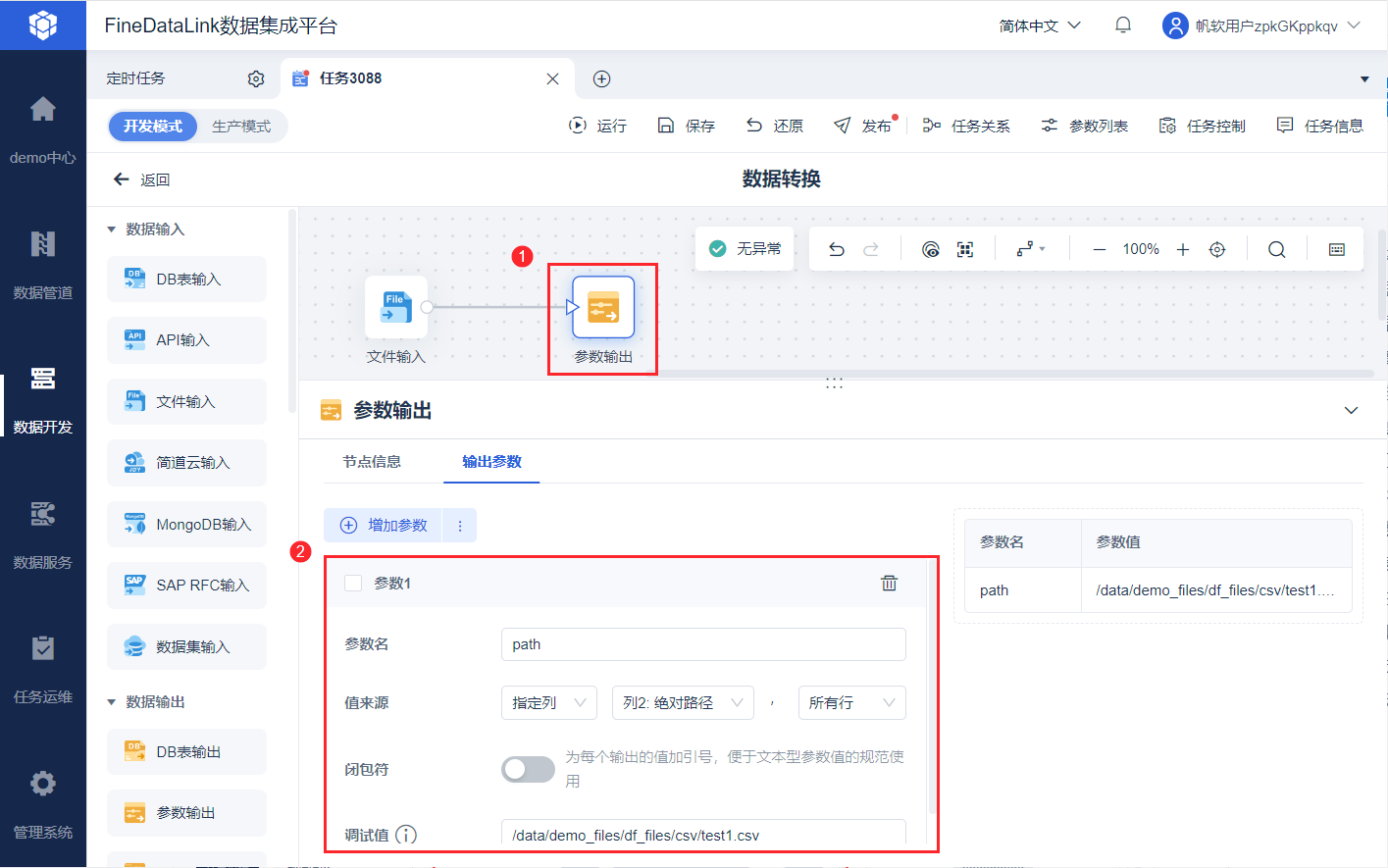
Task: Click the API输入 node item
Action: pyautogui.click(x=186, y=340)
